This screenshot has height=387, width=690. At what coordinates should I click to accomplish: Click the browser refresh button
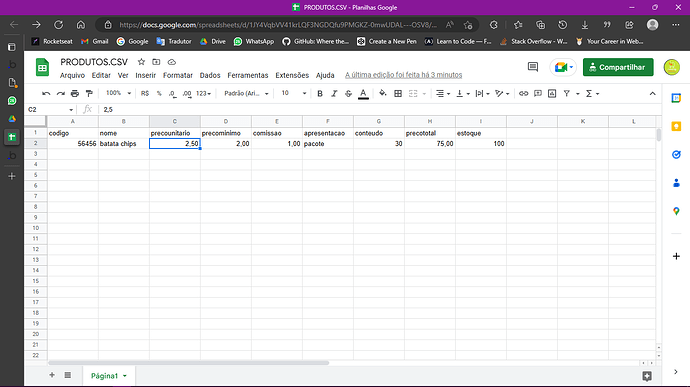pos(59,25)
